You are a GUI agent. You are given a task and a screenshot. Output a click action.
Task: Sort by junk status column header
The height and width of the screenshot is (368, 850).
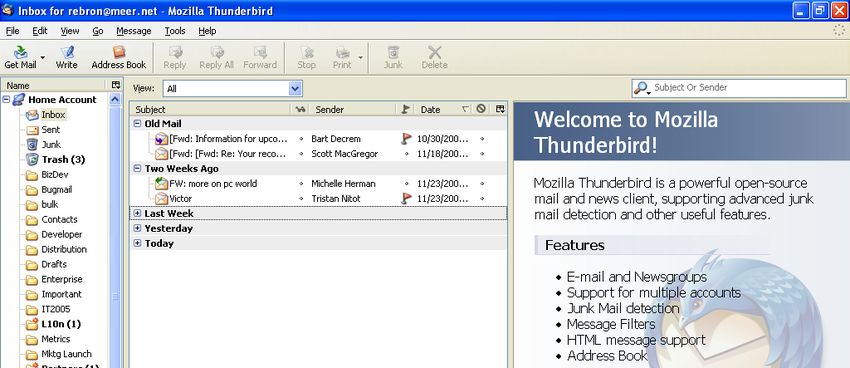[x=481, y=109]
